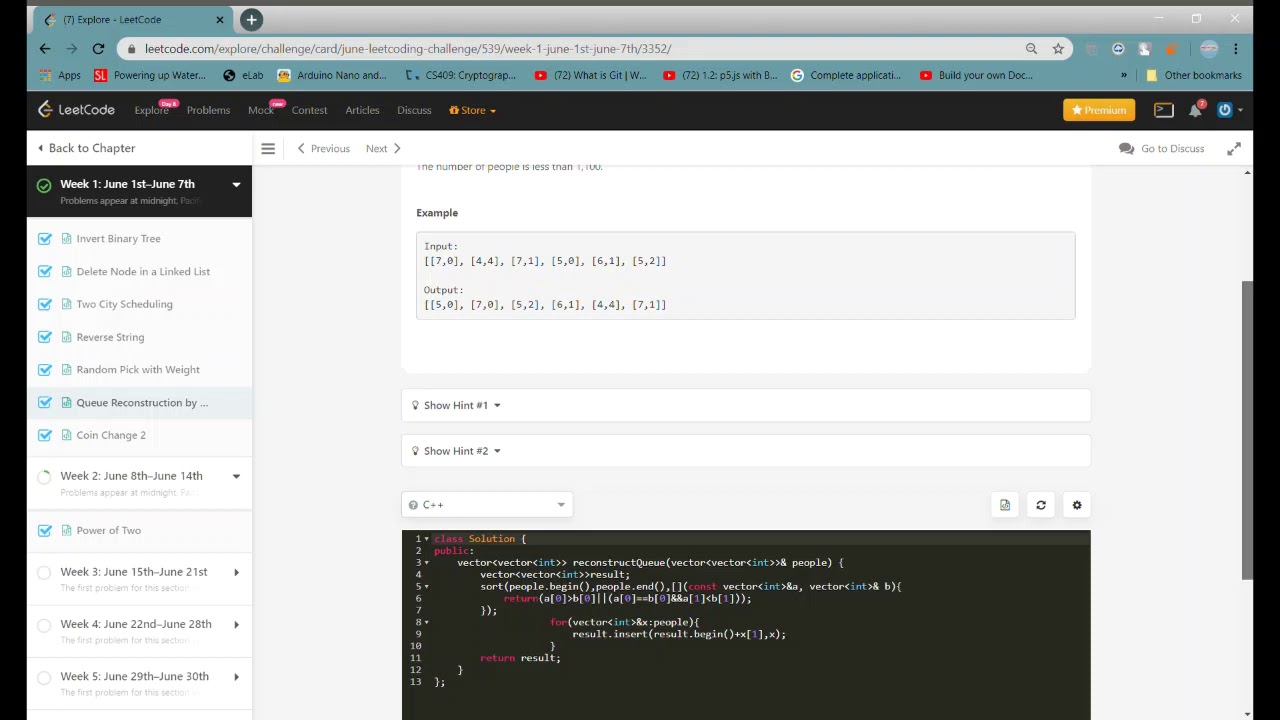Image resolution: width=1280 pixels, height=720 pixels.
Task: Toggle the Queue Reconstruction checkmark
Action: click(45, 403)
